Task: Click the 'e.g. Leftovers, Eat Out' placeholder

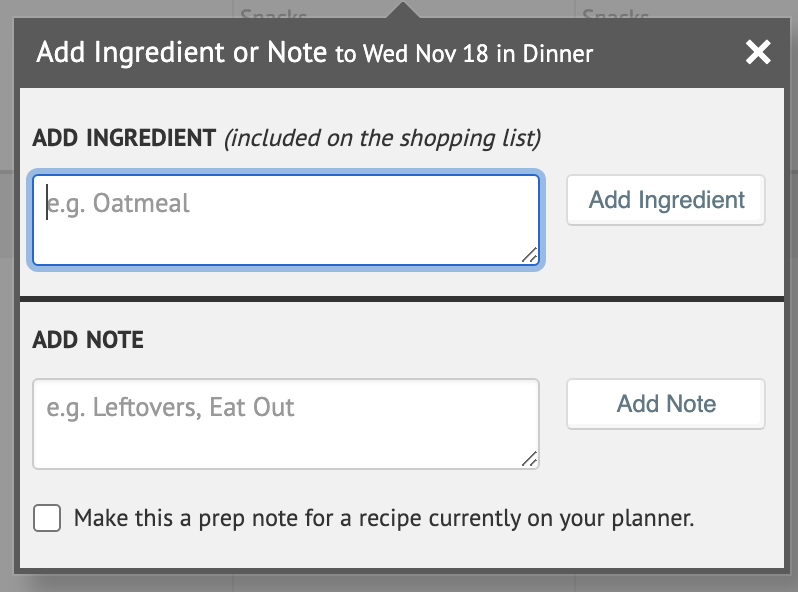Action: click(171, 408)
